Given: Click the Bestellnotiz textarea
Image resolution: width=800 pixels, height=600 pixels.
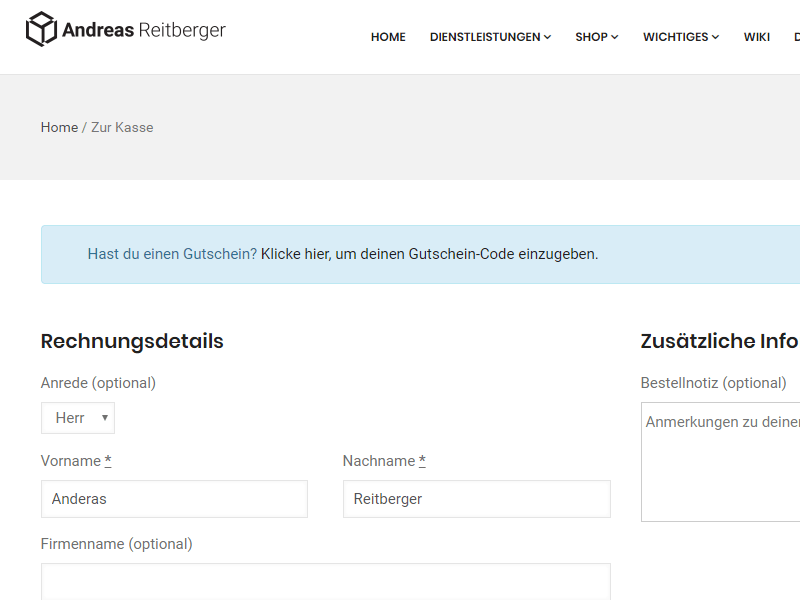Looking at the screenshot, I should tap(720, 462).
